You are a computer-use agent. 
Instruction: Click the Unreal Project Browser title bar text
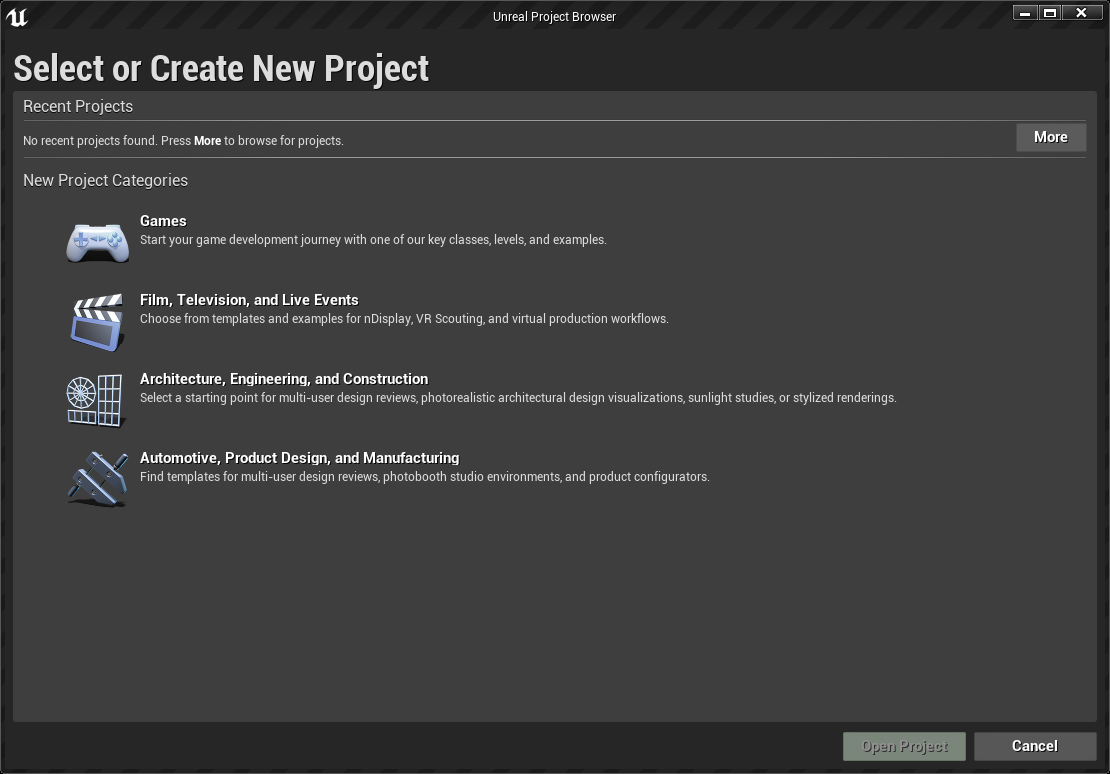click(x=554, y=17)
